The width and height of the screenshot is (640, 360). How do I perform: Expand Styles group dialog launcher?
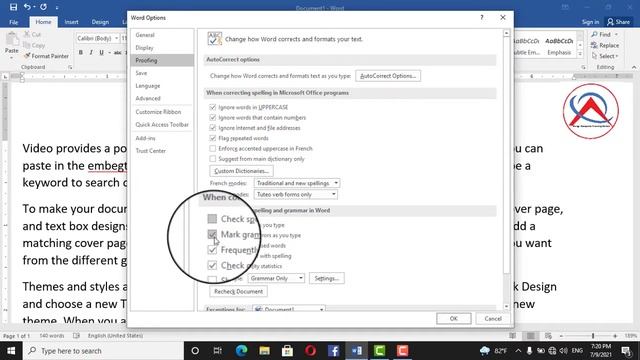pos(583,67)
